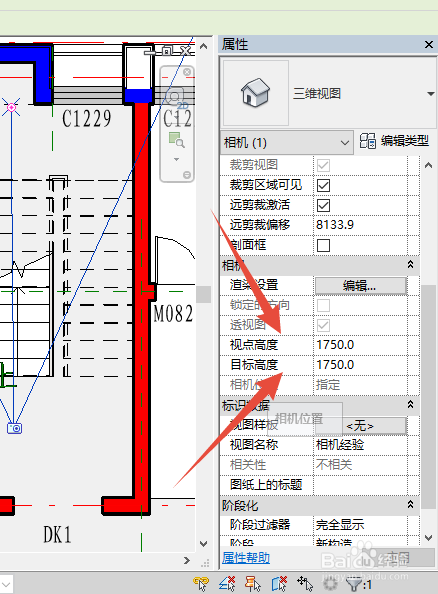Select the DK1 tag label
Image resolution: width=438 pixels, height=594 pixels.
(x=57, y=535)
